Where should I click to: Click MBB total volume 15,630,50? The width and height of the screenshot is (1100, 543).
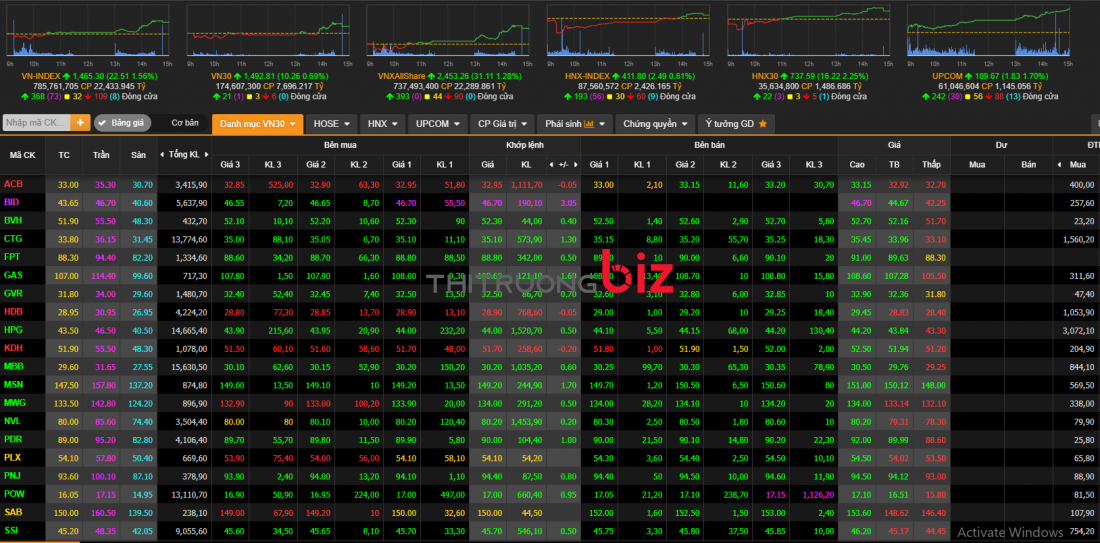tap(192, 366)
